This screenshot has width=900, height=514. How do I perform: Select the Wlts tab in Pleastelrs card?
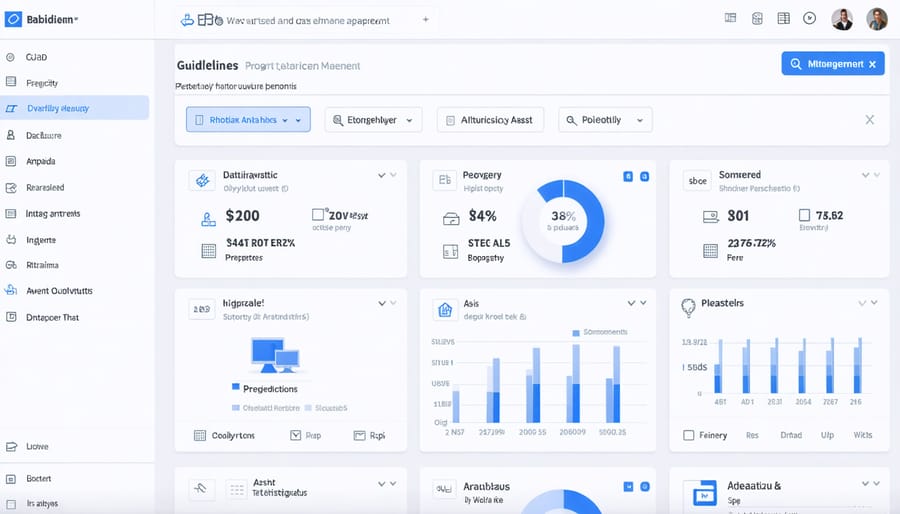[x=863, y=435]
